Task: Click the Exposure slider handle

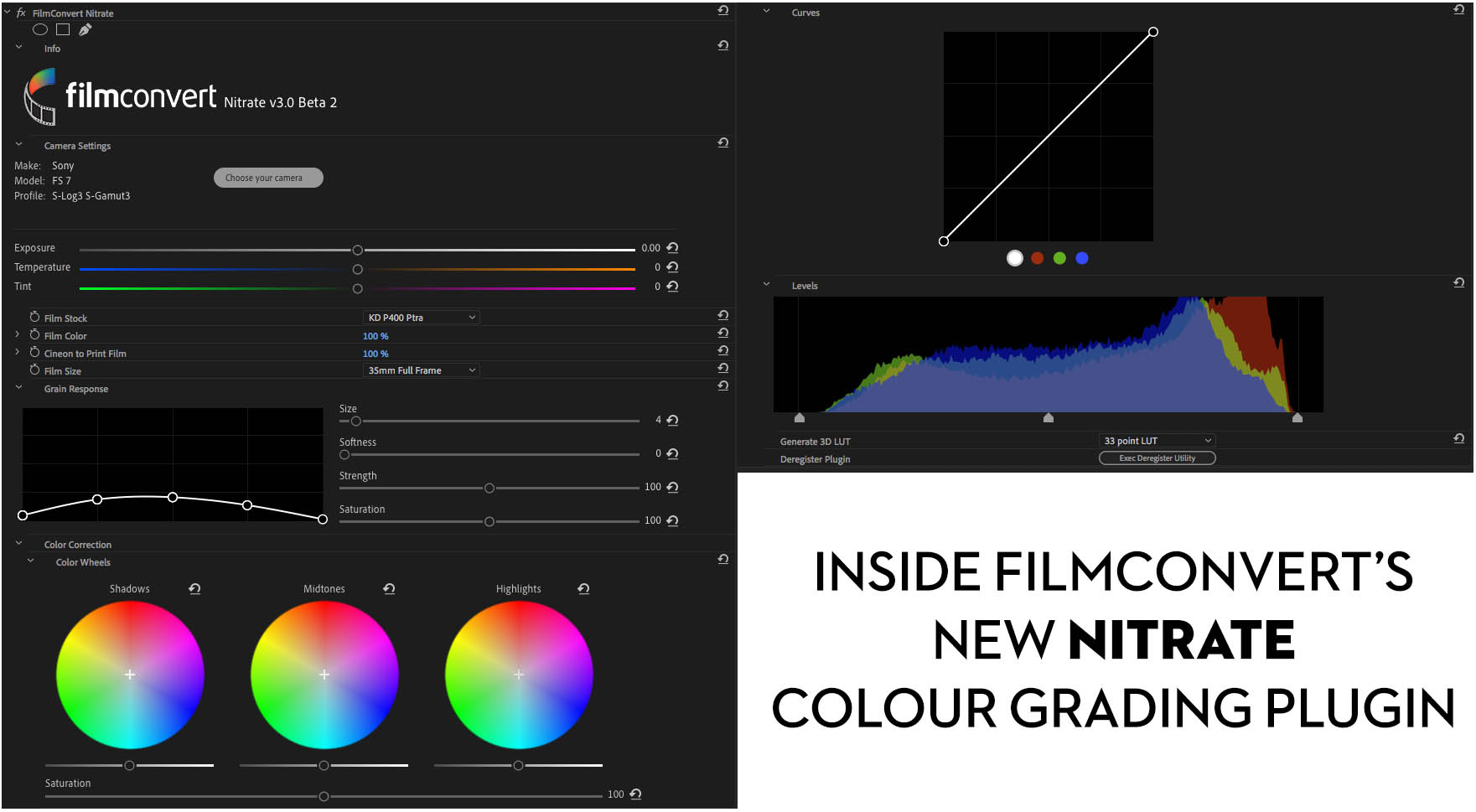Action: pos(358,251)
